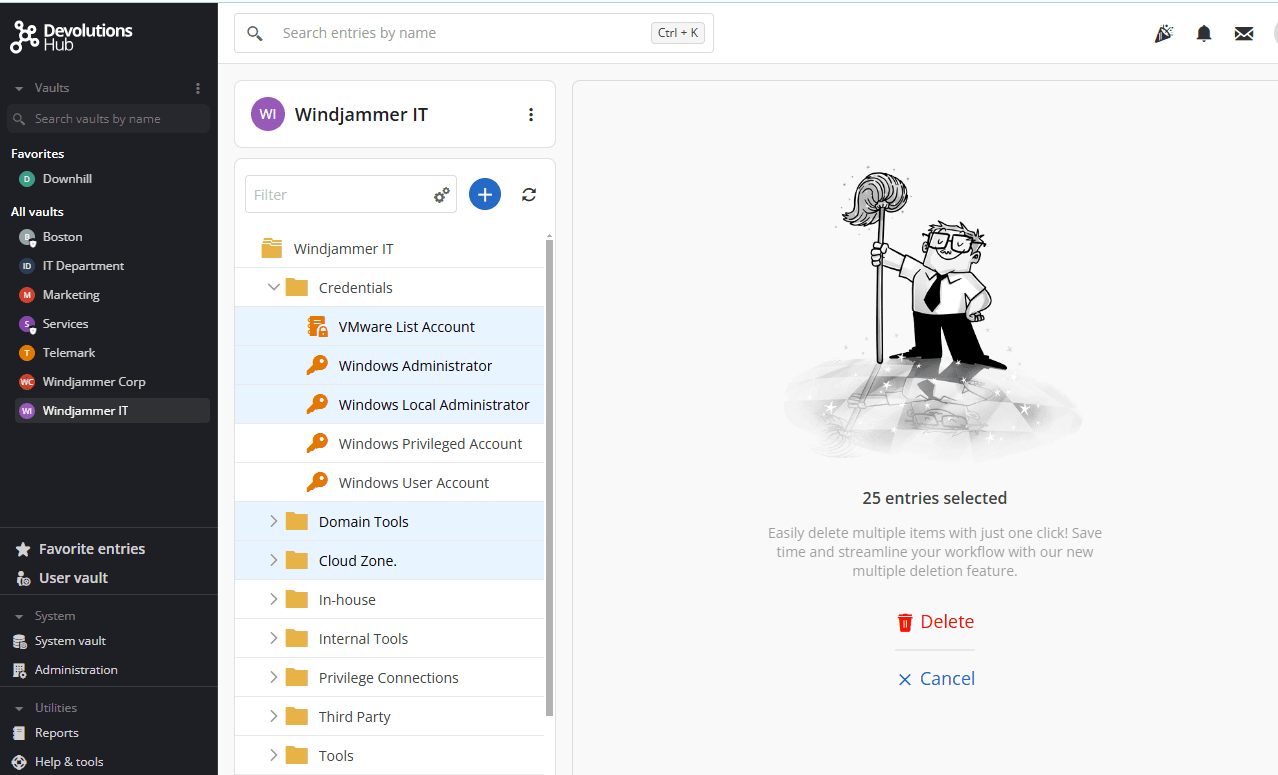This screenshot has width=1278, height=775.
Task: Collapse the Credentials folder
Action: tap(274, 288)
